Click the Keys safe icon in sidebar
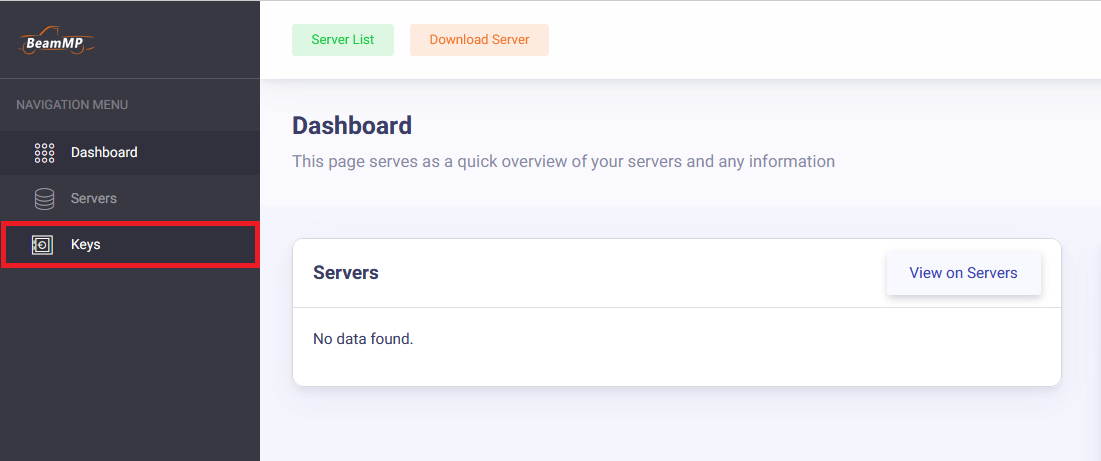 (x=43, y=245)
